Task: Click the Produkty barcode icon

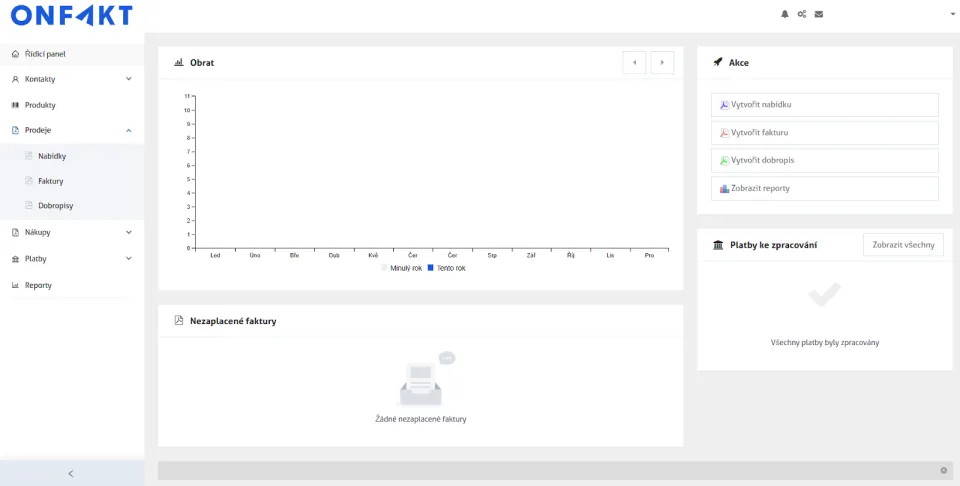Action: [15, 105]
